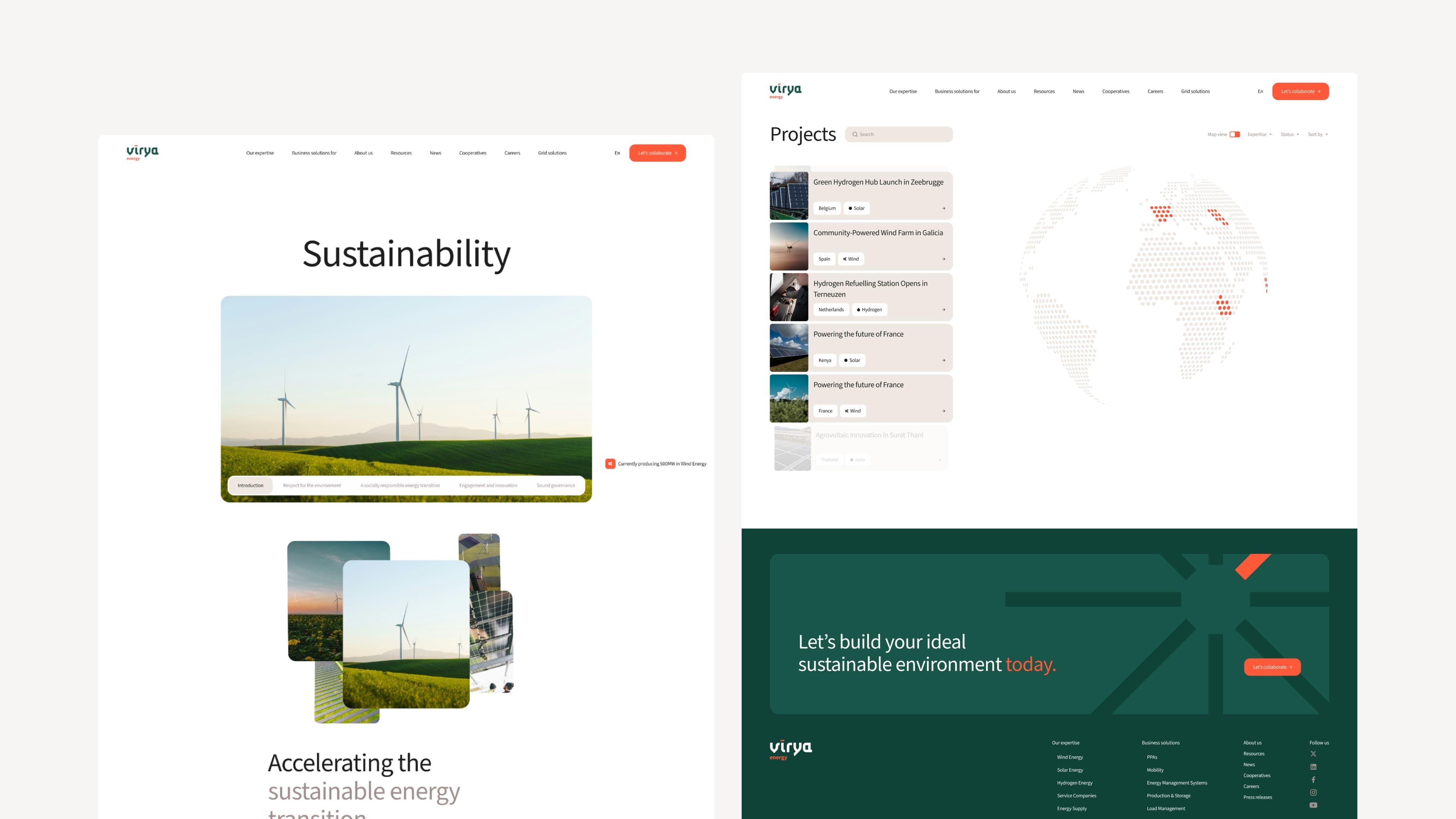Click Cooperatives in Projects page top navigation

coord(1115,91)
